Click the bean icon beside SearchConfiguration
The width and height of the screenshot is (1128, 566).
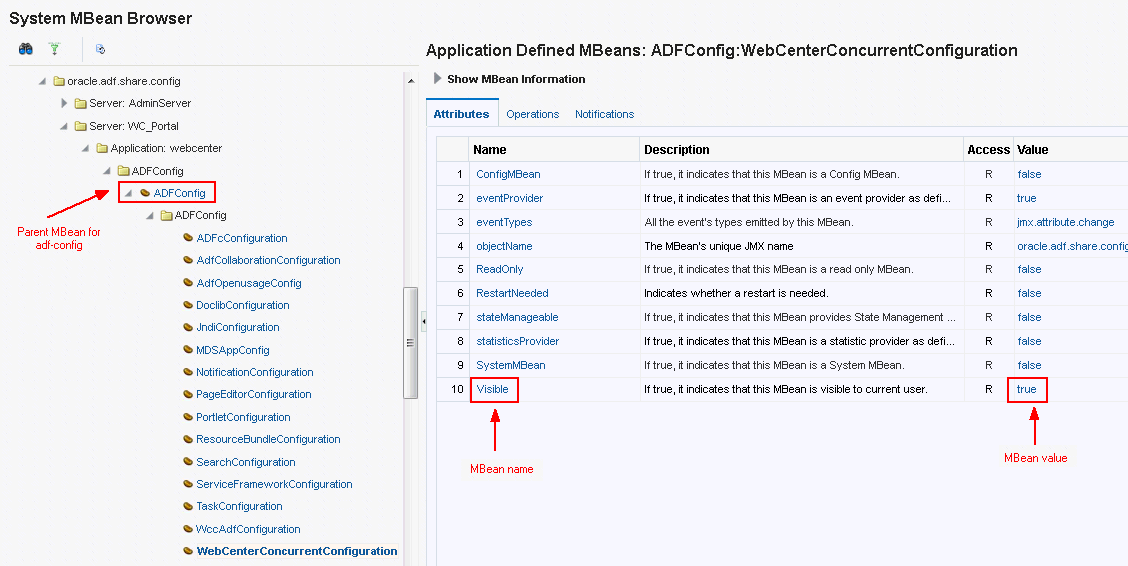[188, 462]
